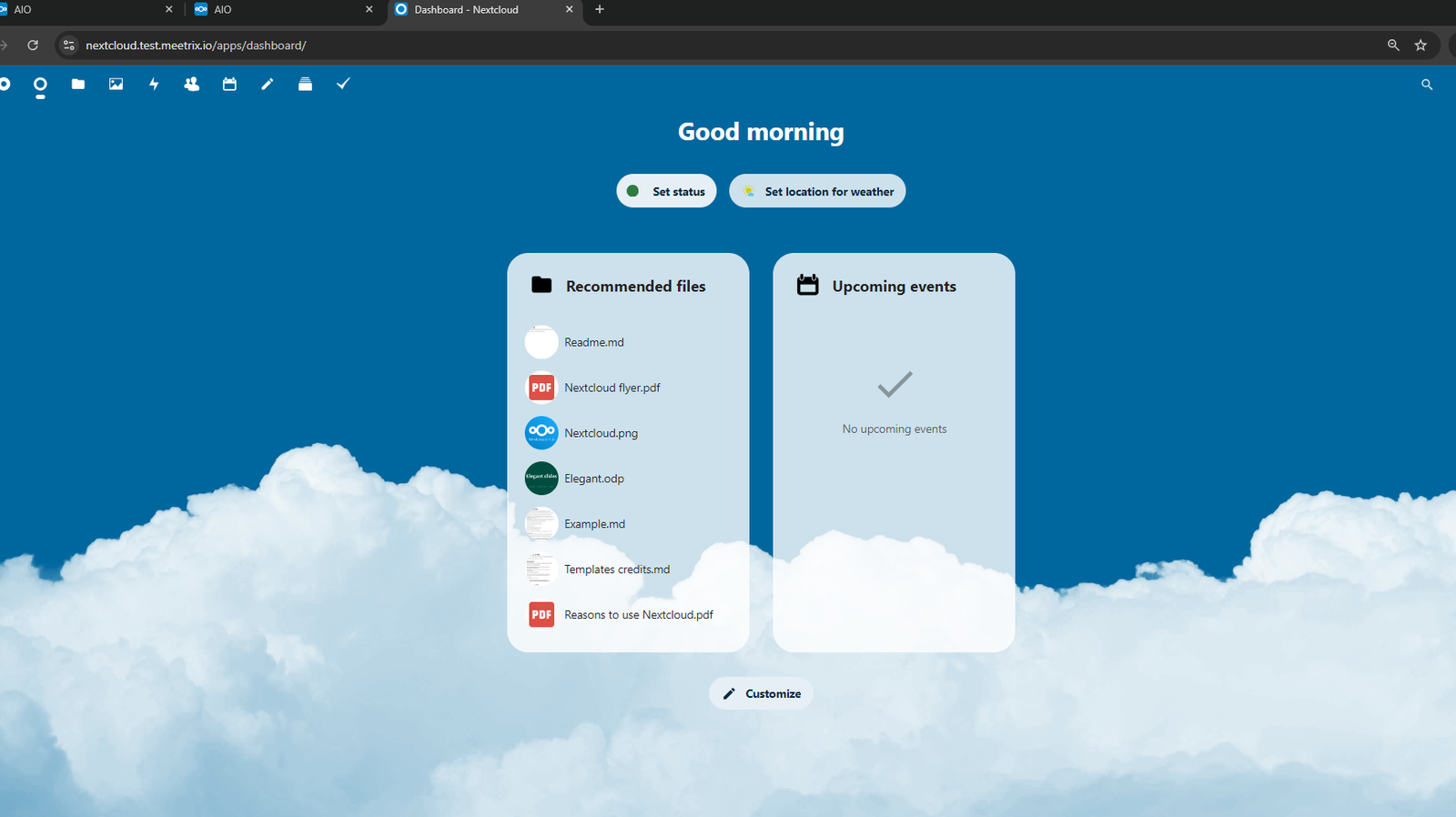Click the Elegant.odp preview thumbnail
1456x817 pixels.
[x=541, y=479]
